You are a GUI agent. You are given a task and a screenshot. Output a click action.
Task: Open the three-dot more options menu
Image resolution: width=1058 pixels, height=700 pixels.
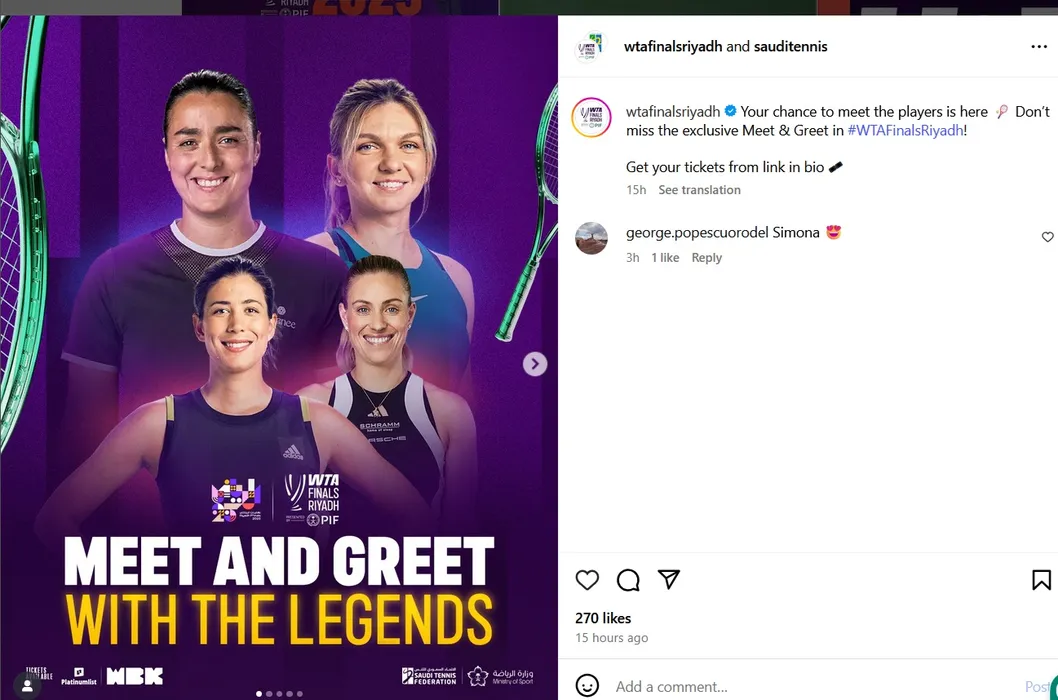coord(1039,47)
